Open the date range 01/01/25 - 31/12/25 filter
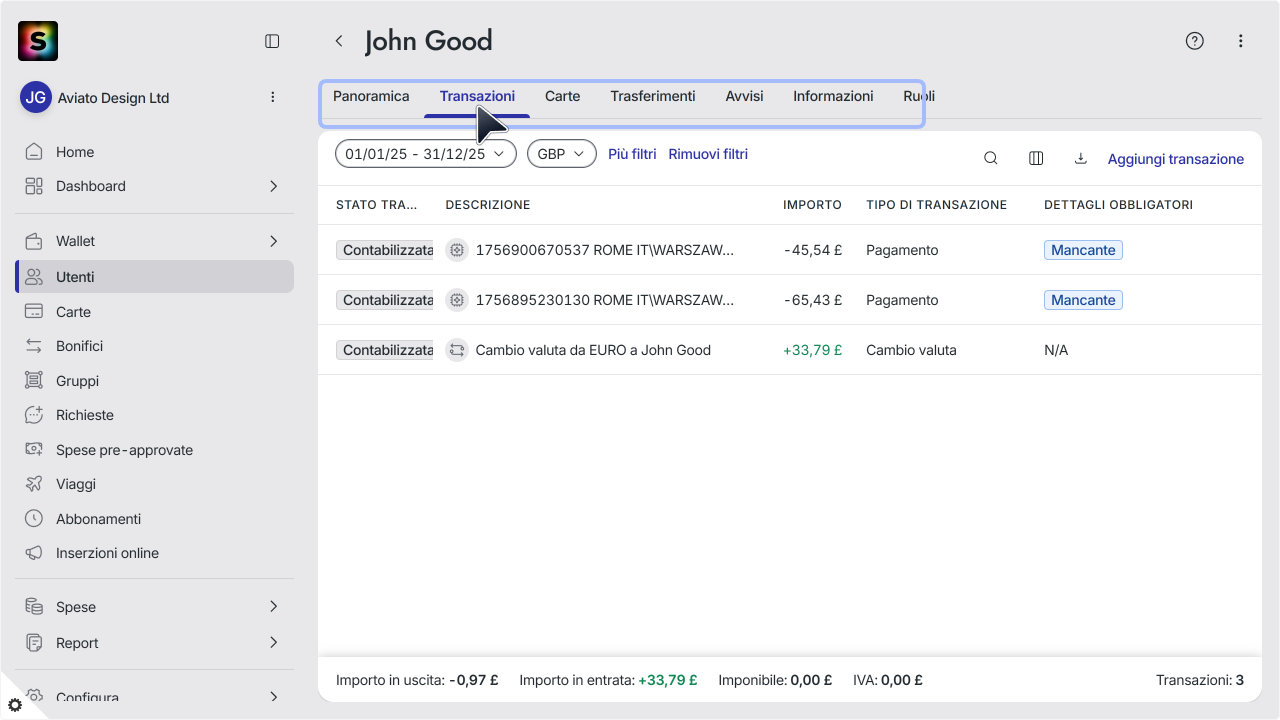Viewport: 1280px width, 720px height. point(425,154)
